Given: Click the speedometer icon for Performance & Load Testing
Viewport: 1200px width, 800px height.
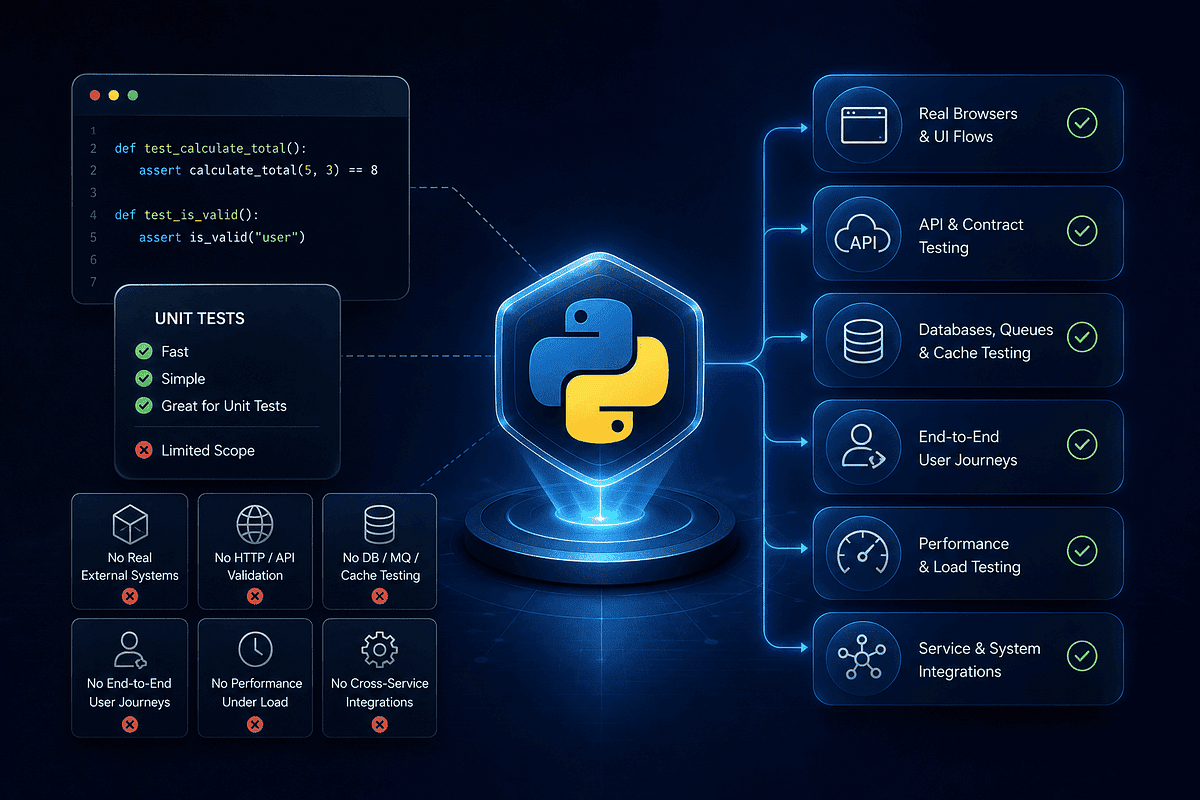Looking at the screenshot, I should point(863,554).
